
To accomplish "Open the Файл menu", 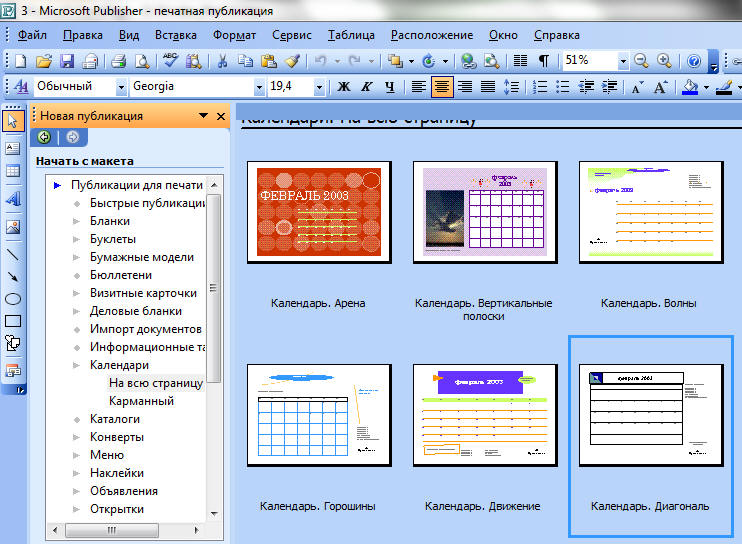I will point(32,35).
